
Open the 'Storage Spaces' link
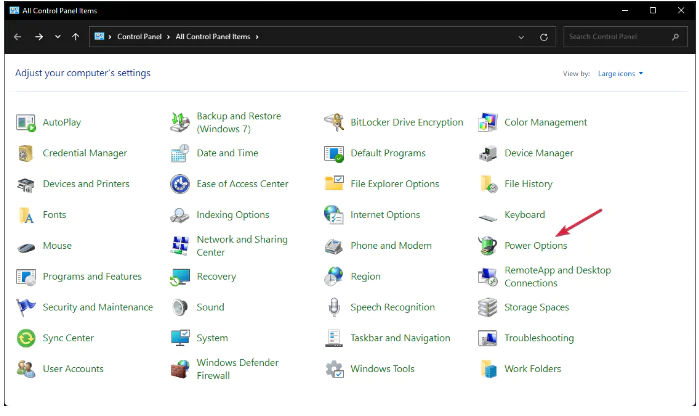click(x=537, y=307)
